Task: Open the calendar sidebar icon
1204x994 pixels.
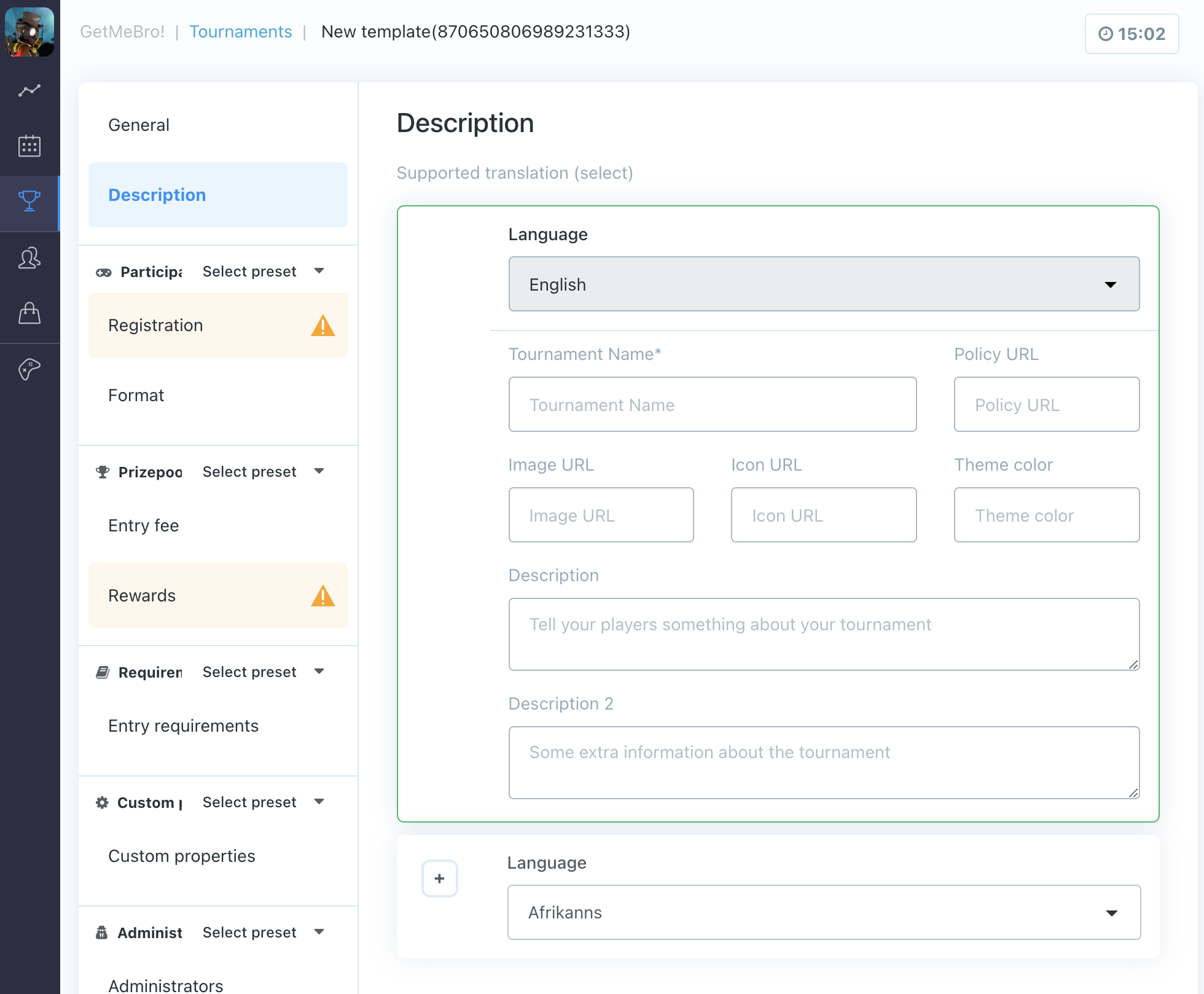Action: (x=29, y=146)
